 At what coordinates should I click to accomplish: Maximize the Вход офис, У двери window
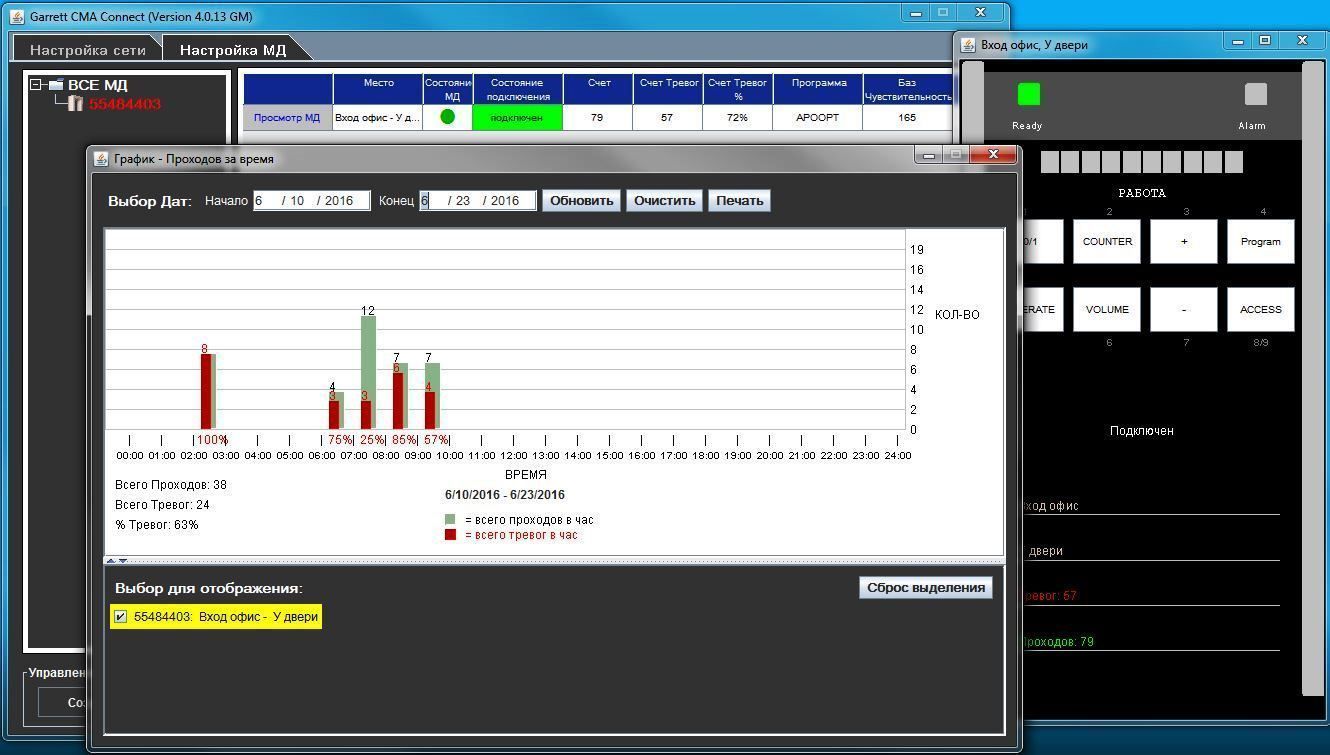(x=1265, y=41)
